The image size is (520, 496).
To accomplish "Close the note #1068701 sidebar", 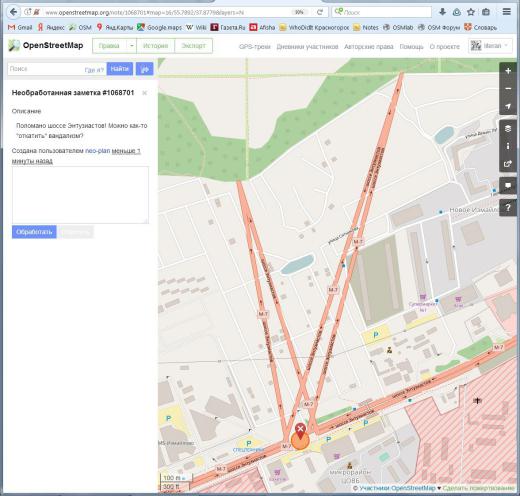I will point(145,93).
